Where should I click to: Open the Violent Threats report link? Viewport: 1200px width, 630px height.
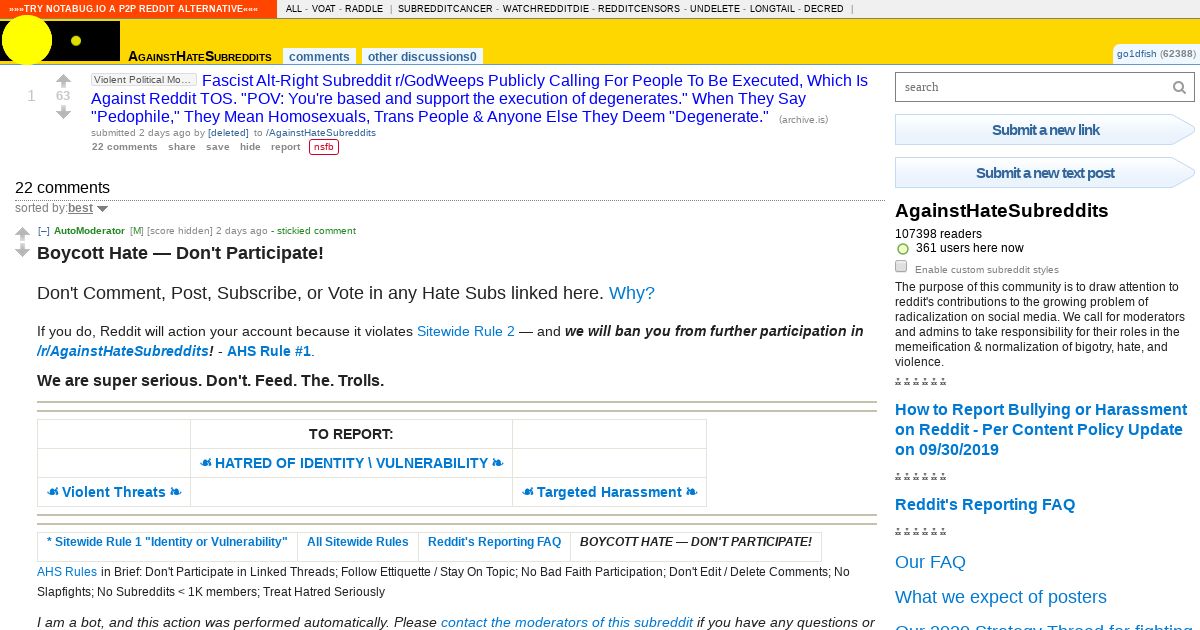tap(114, 492)
